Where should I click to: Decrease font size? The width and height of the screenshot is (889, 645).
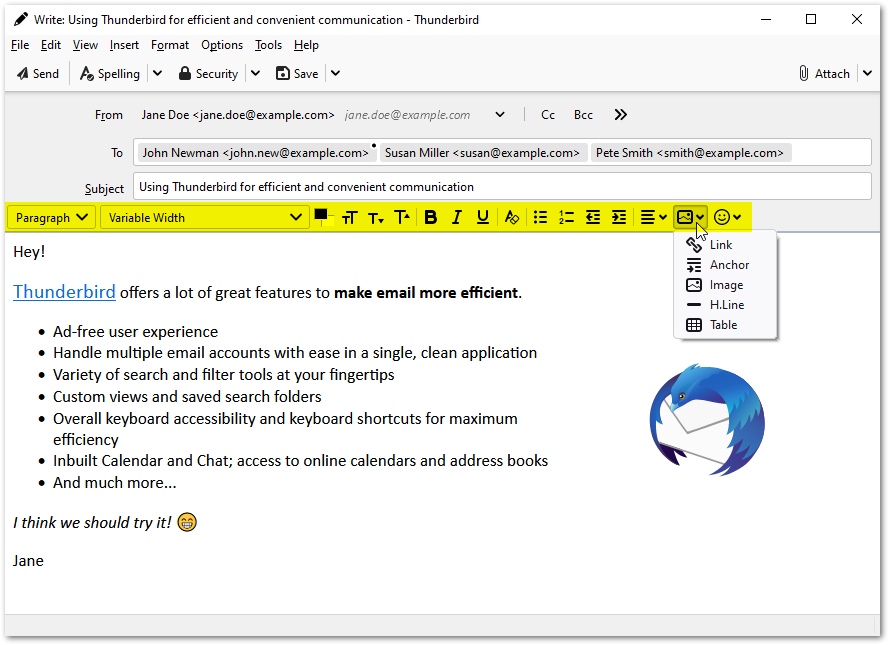[x=375, y=218]
